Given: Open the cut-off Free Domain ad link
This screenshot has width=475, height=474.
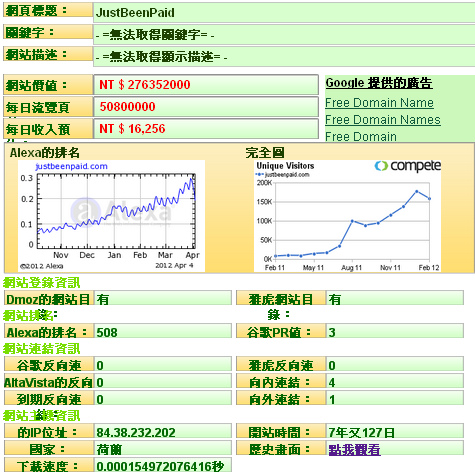Looking at the screenshot, I should (361, 136).
